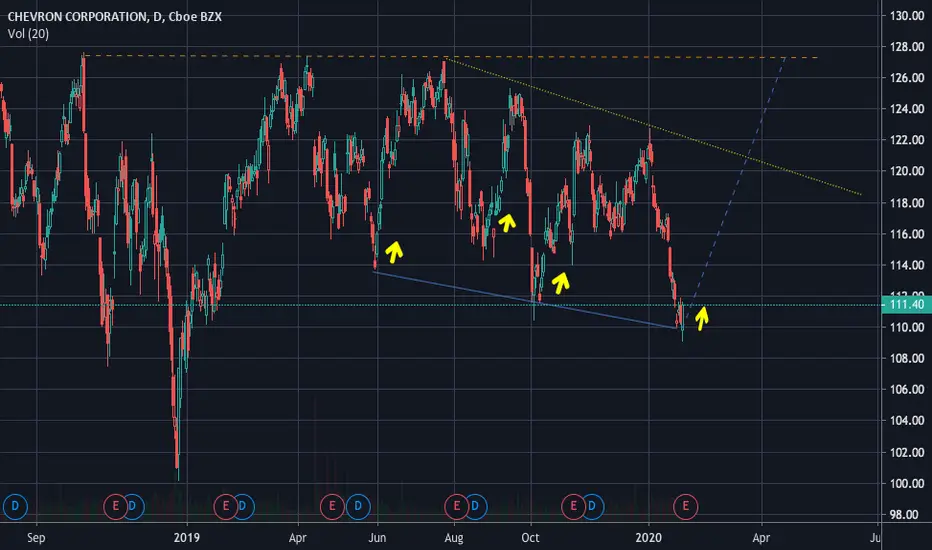This screenshot has height=550, width=932.
Task: Click the 100.00 price axis label
Action: tap(907, 483)
